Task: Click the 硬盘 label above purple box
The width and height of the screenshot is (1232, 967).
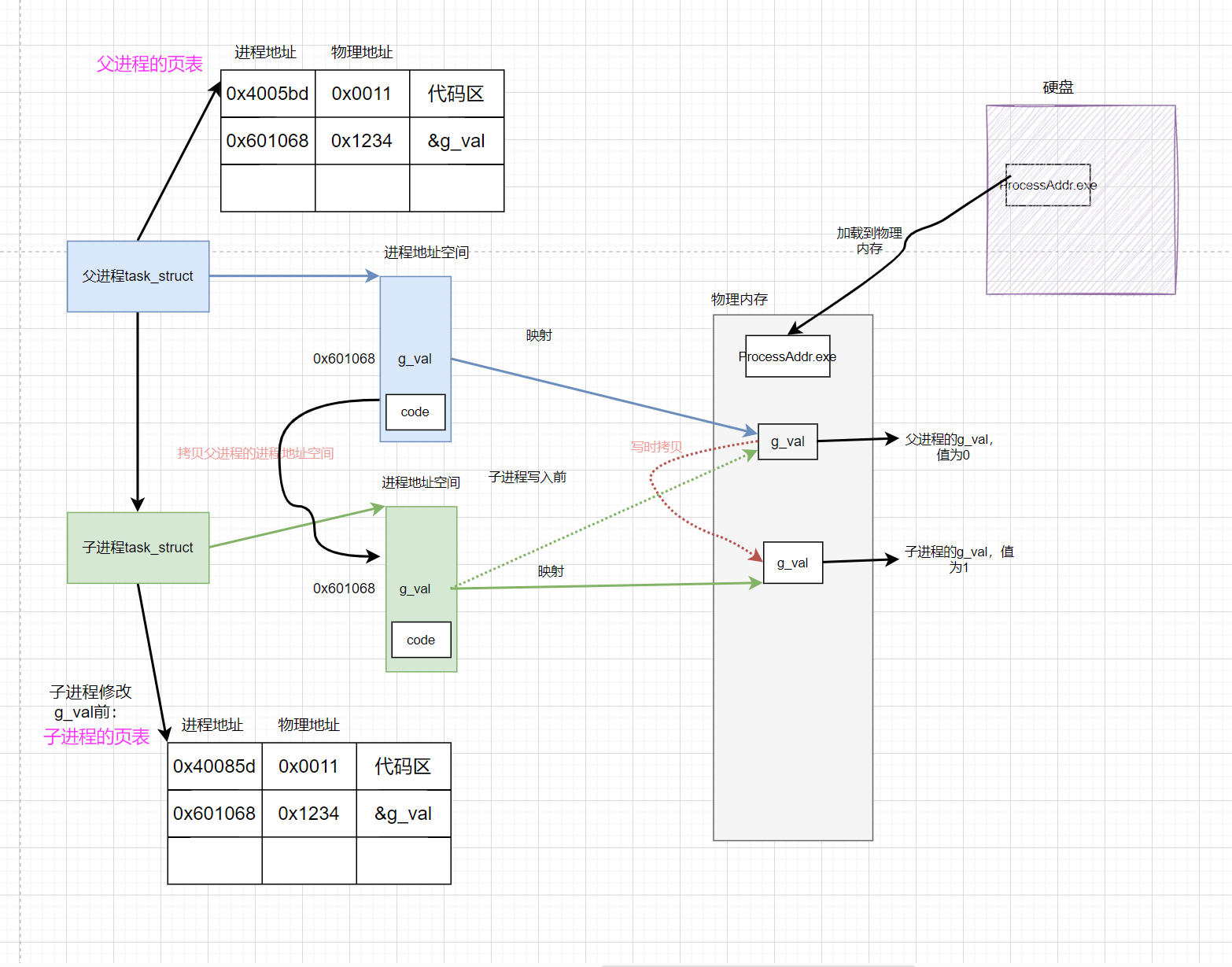Action: click(x=1058, y=87)
